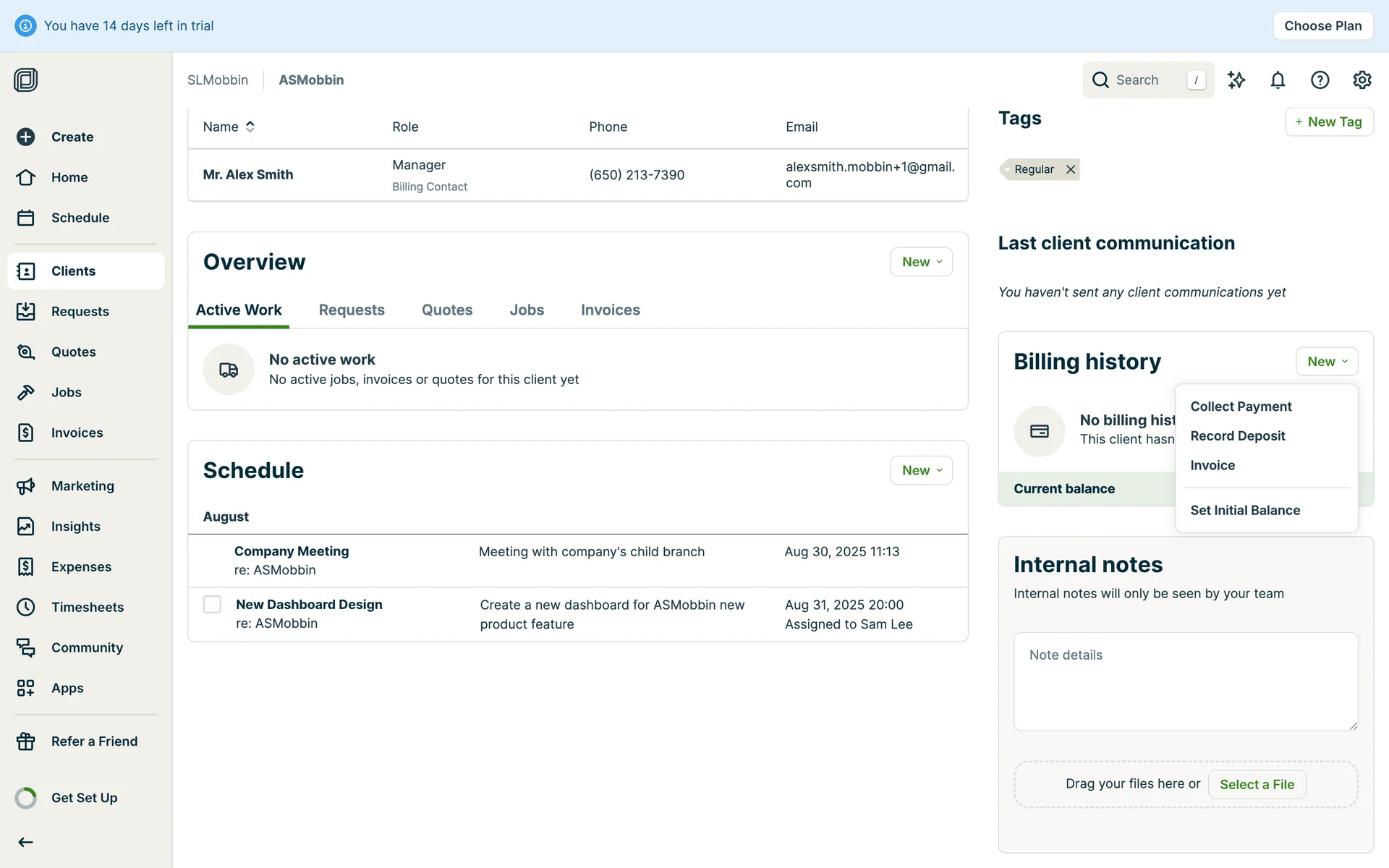Open Get Set Up progress ring

pos(26,798)
